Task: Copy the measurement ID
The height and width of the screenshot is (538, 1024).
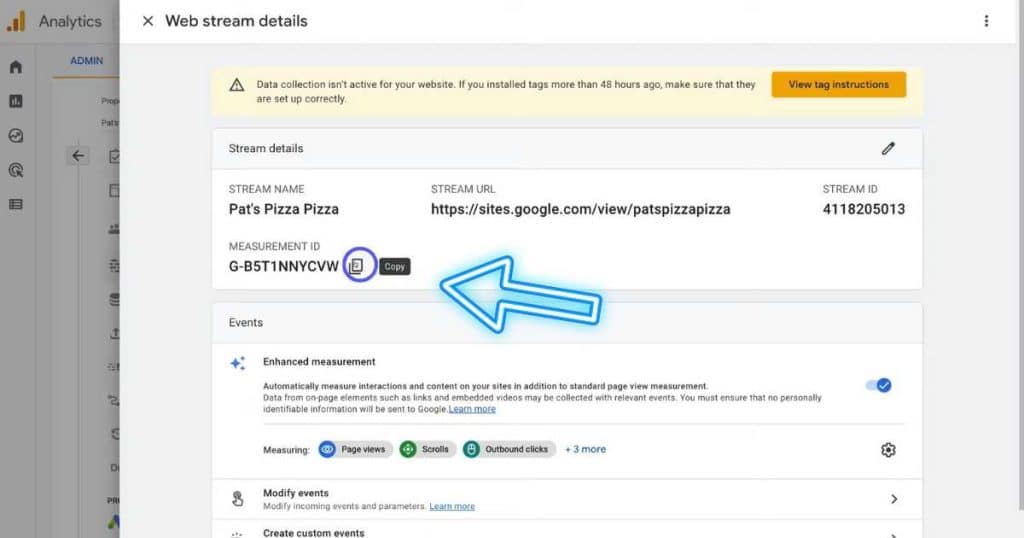Action: [357, 266]
